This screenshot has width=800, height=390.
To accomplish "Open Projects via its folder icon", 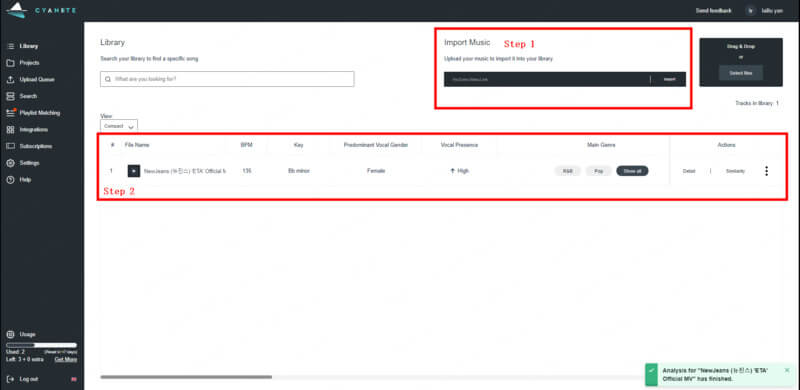I will coord(10,63).
